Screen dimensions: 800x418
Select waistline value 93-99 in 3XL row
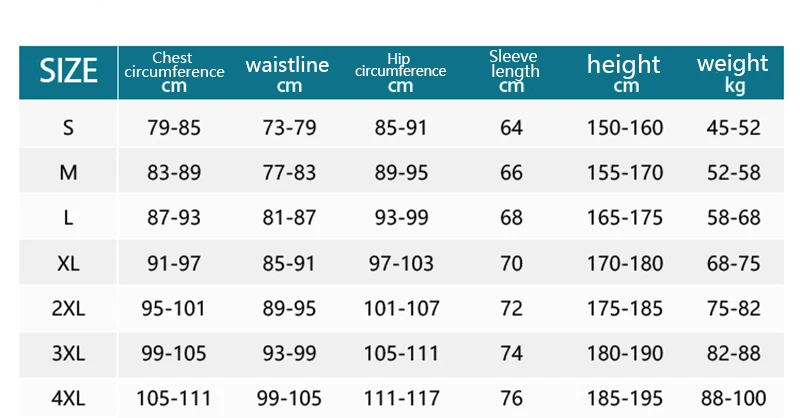[x=289, y=353]
